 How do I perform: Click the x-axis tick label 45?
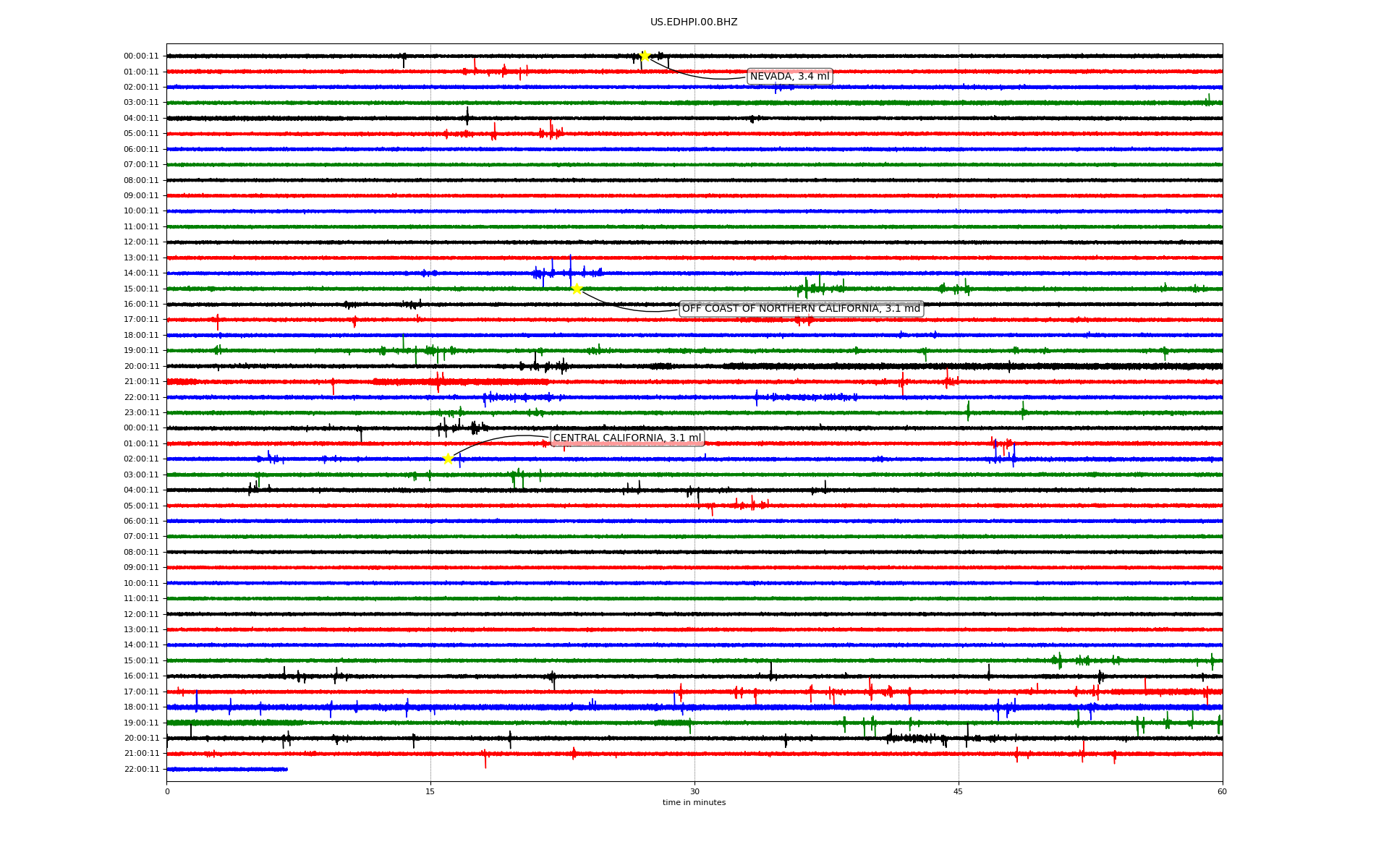coord(959,791)
